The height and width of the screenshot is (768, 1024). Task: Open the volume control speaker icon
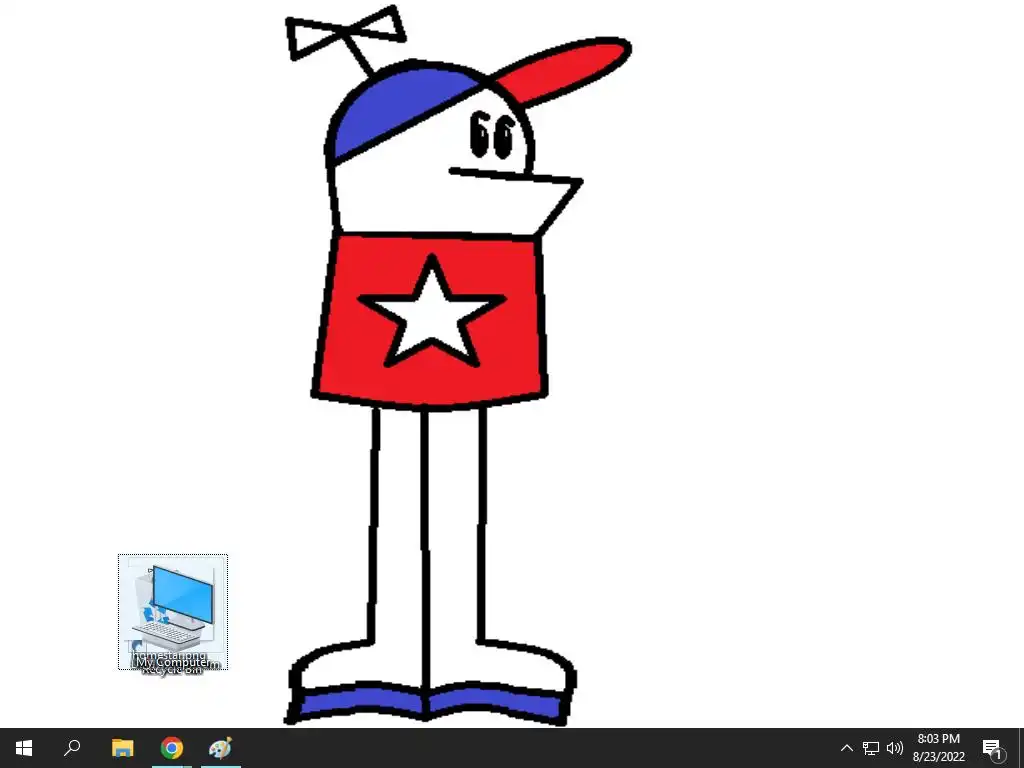click(x=895, y=748)
